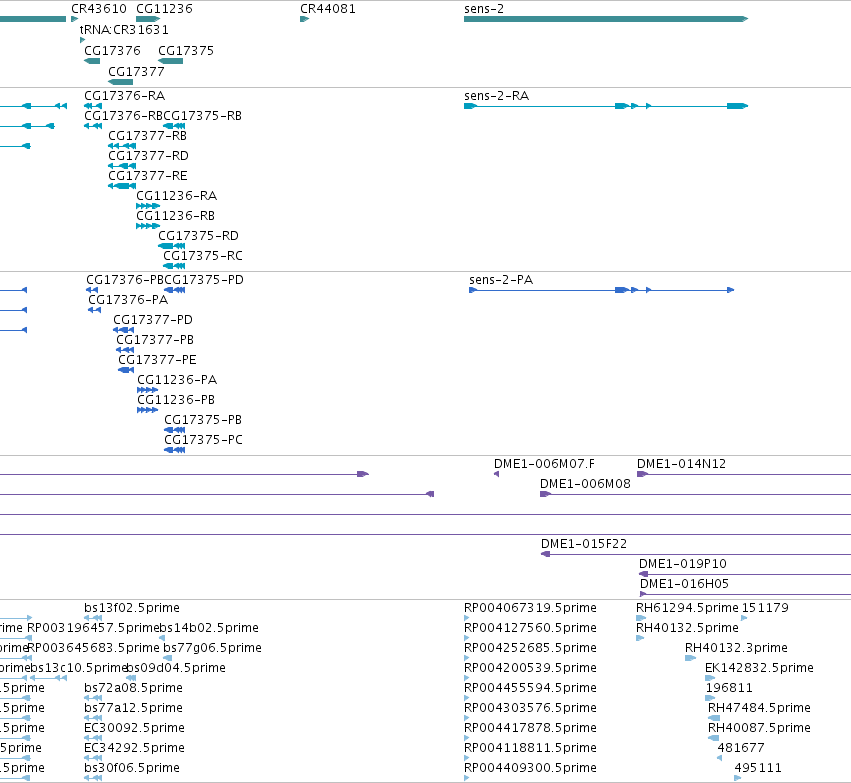Click BAC clone DME1-014N12 label
851x783 pixels.
pos(681,464)
